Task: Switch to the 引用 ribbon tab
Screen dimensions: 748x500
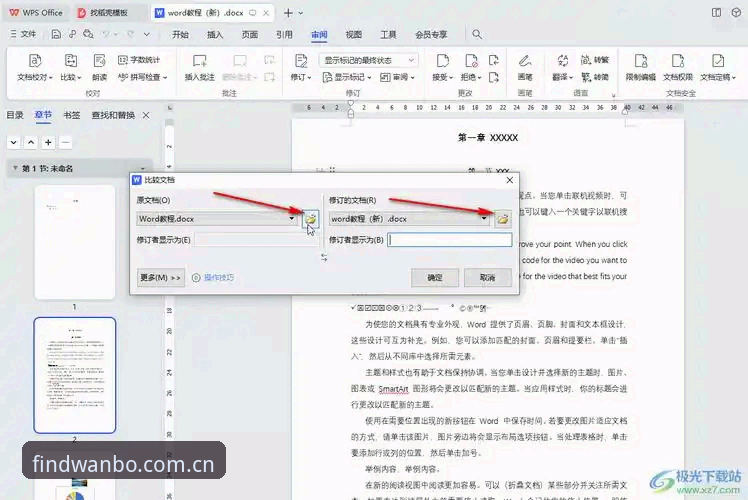Action: point(284,34)
